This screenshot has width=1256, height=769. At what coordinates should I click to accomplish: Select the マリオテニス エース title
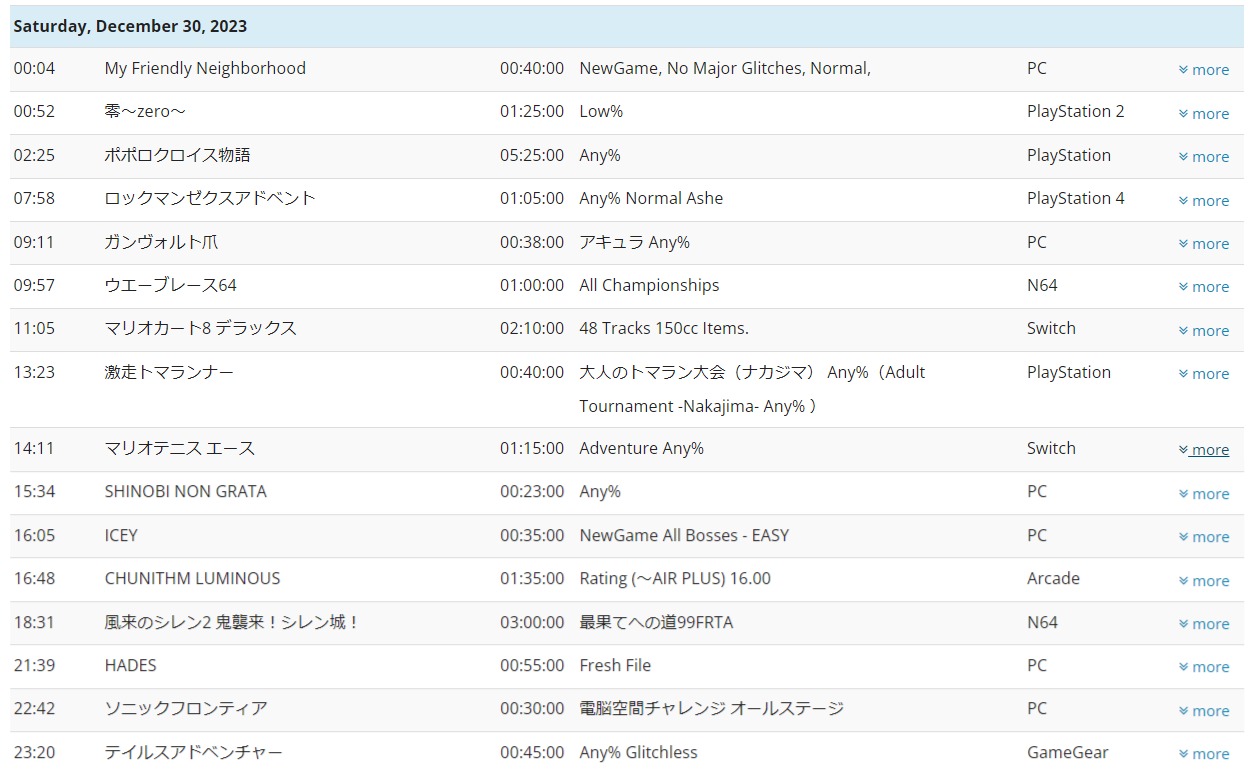(x=179, y=448)
